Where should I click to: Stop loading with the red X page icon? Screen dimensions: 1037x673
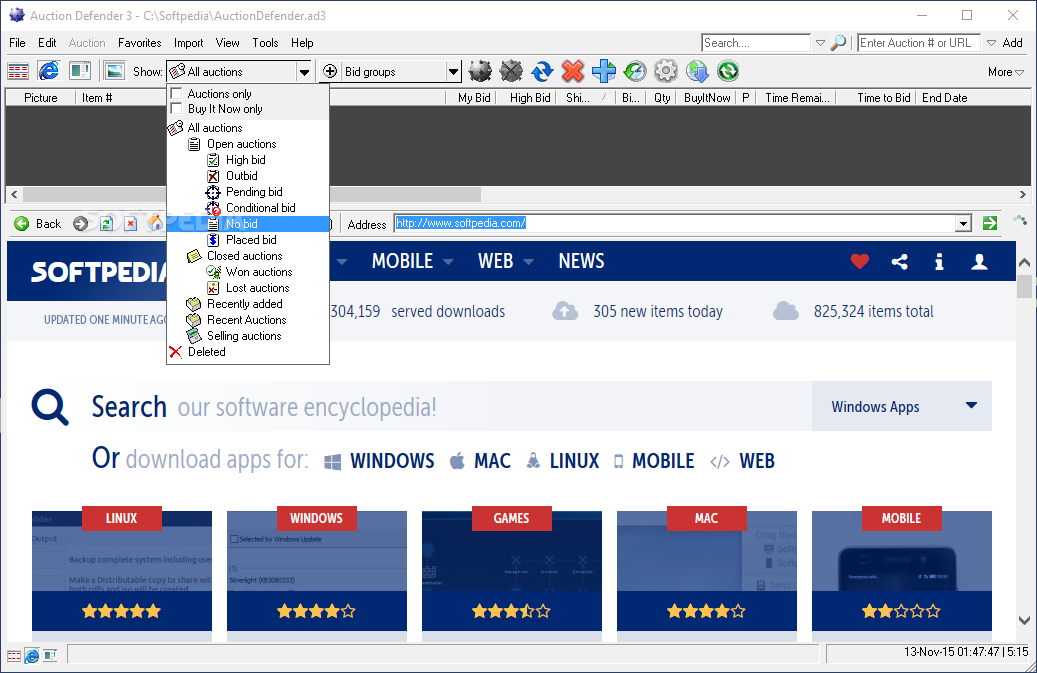[x=131, y=223]
